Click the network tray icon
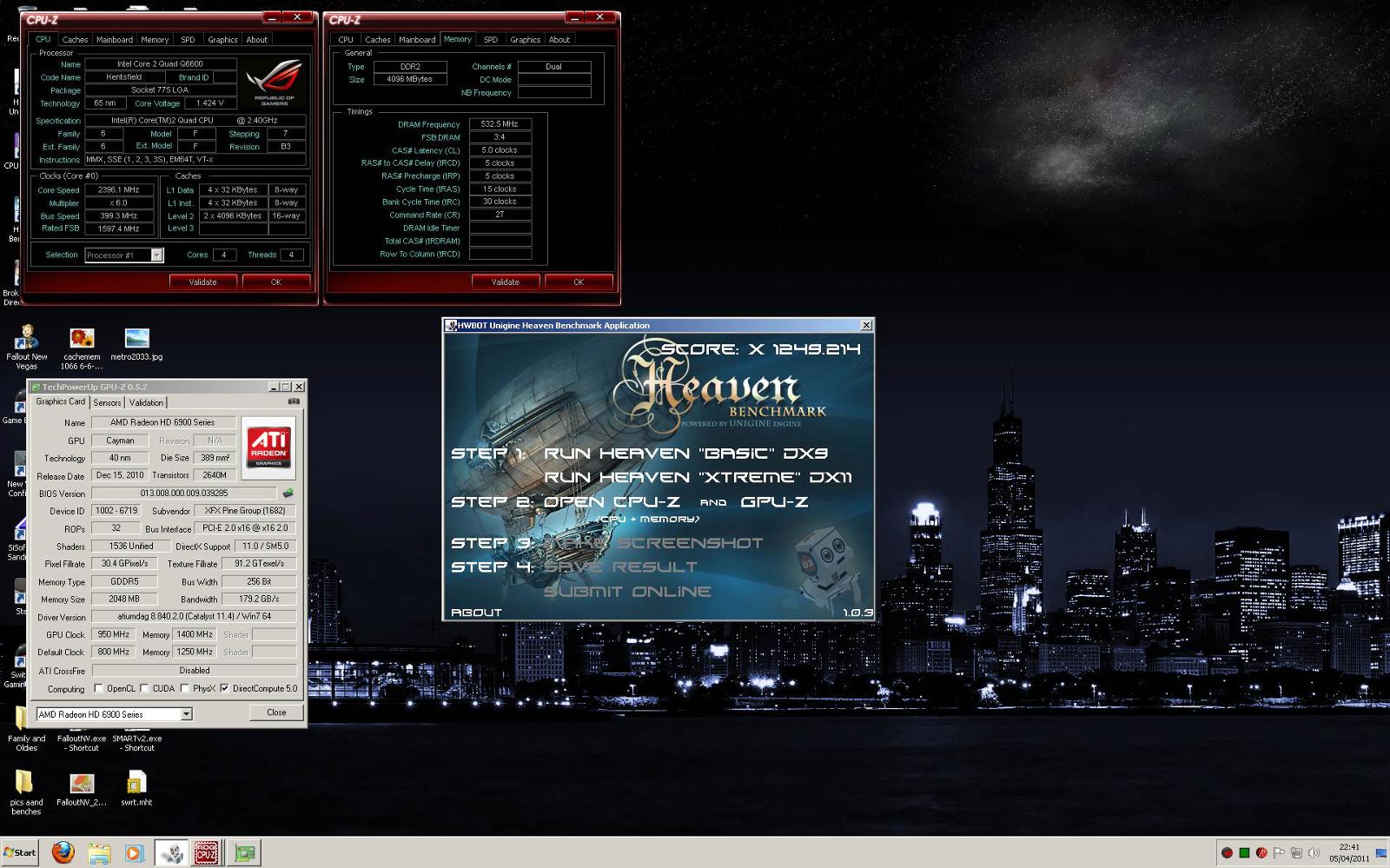Screen dimensions: 1390x868 point(1296,853)
